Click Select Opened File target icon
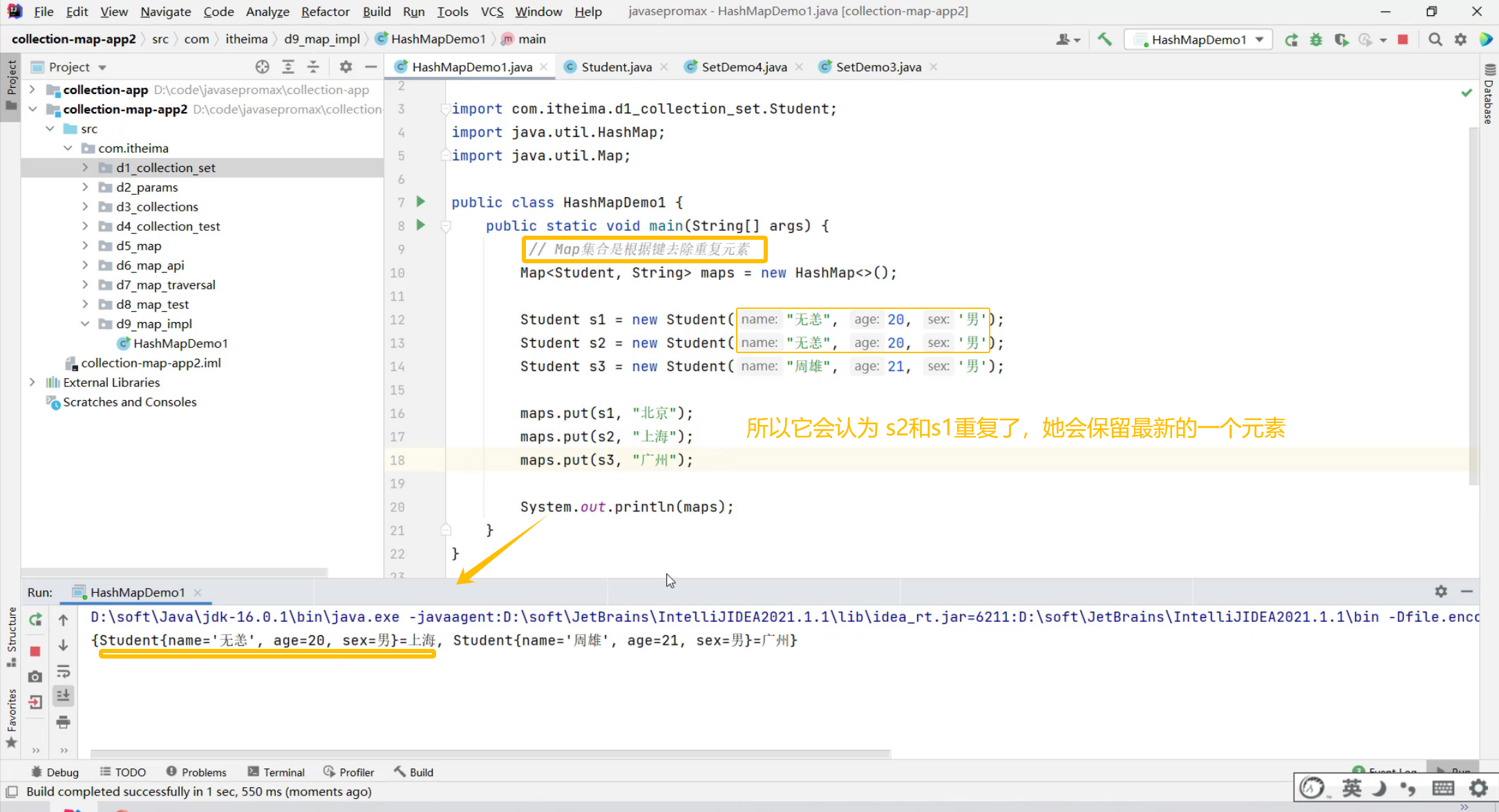1499x812 pixels. click(262, 67)
